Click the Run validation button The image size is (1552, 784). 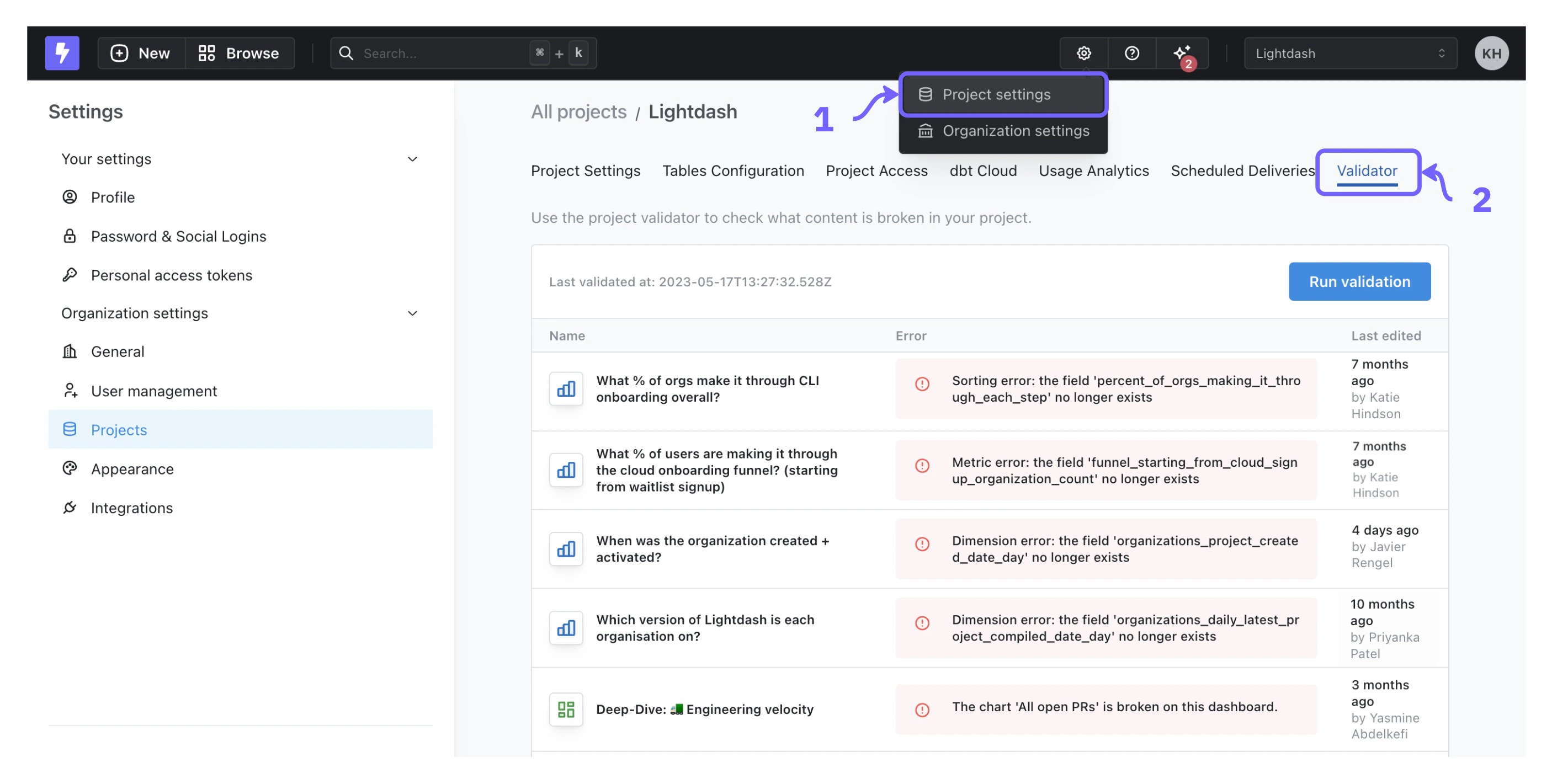[1359, 281]
